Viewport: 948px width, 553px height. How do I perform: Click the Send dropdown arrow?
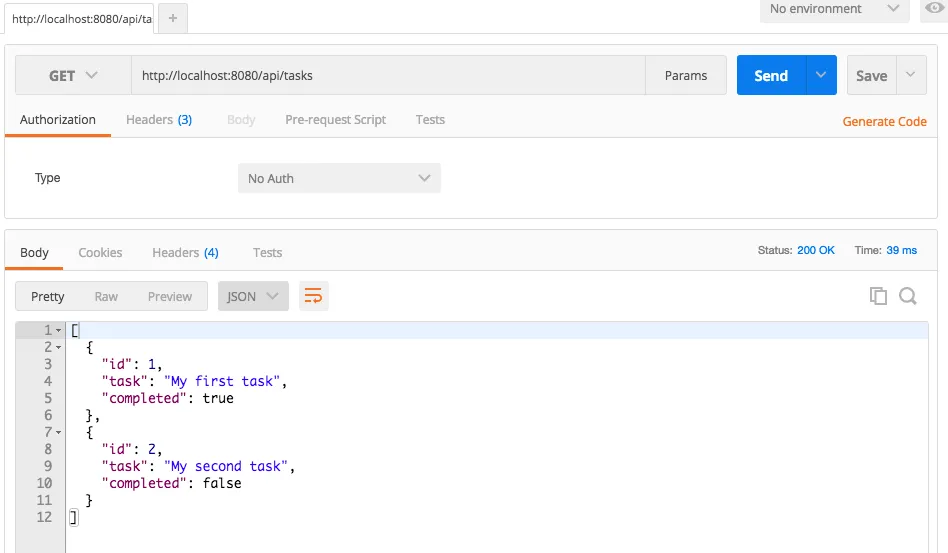point(821,76)
